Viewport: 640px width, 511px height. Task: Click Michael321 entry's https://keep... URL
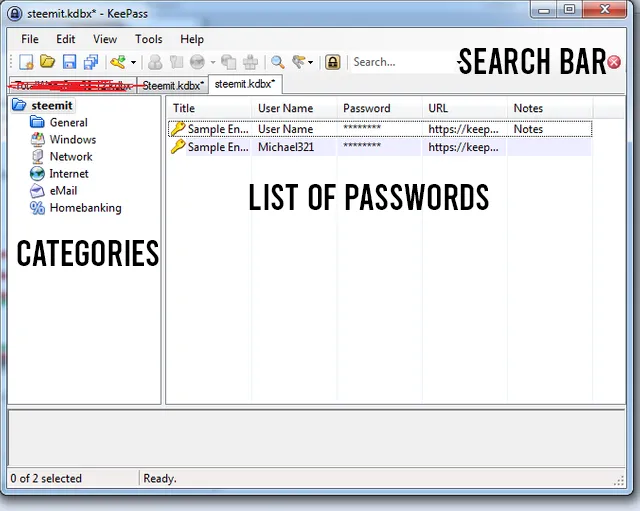click(x=463, y=147)
